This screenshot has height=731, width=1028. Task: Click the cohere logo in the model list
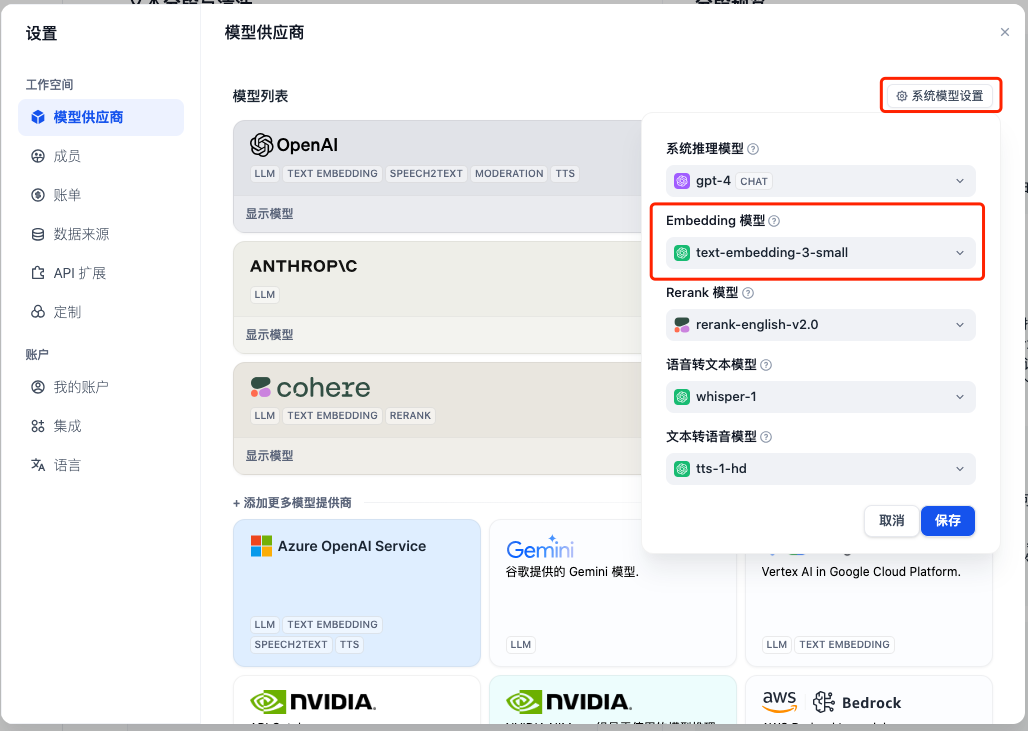[x=310, y=387]
